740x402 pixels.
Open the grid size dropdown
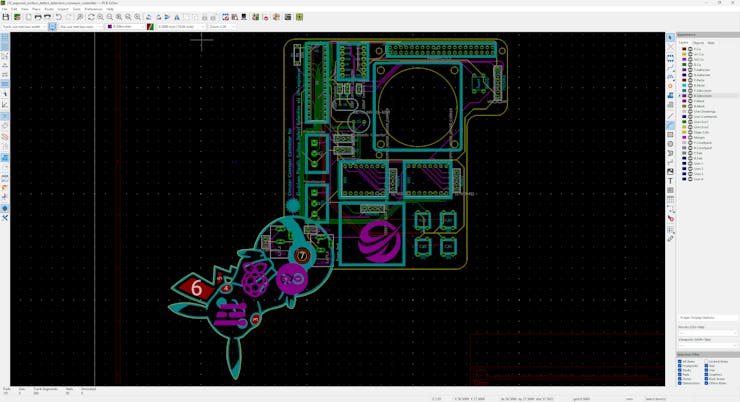click(x=181, y=27)
